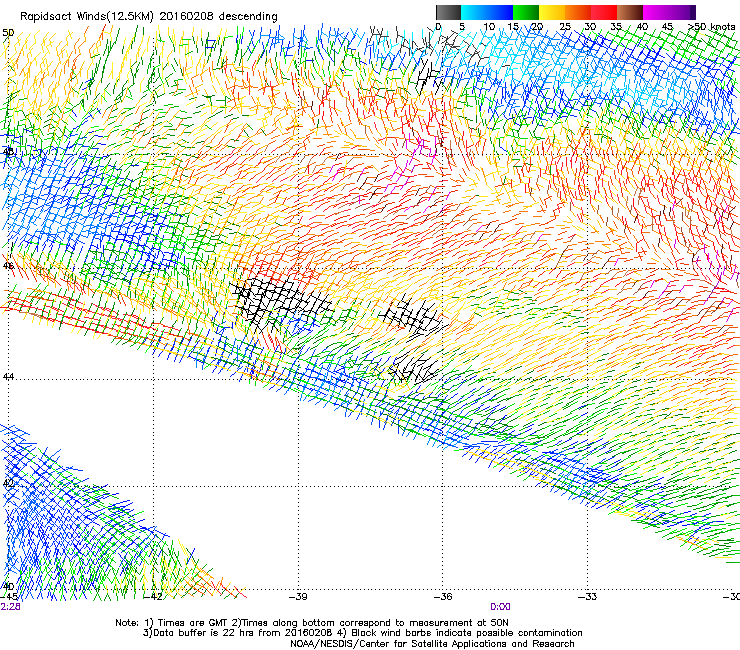The width and height of the screenshot is (740, 650).
Task: Click the magenta 40-45 knots legend swatch
Action: tap(656, 12)
